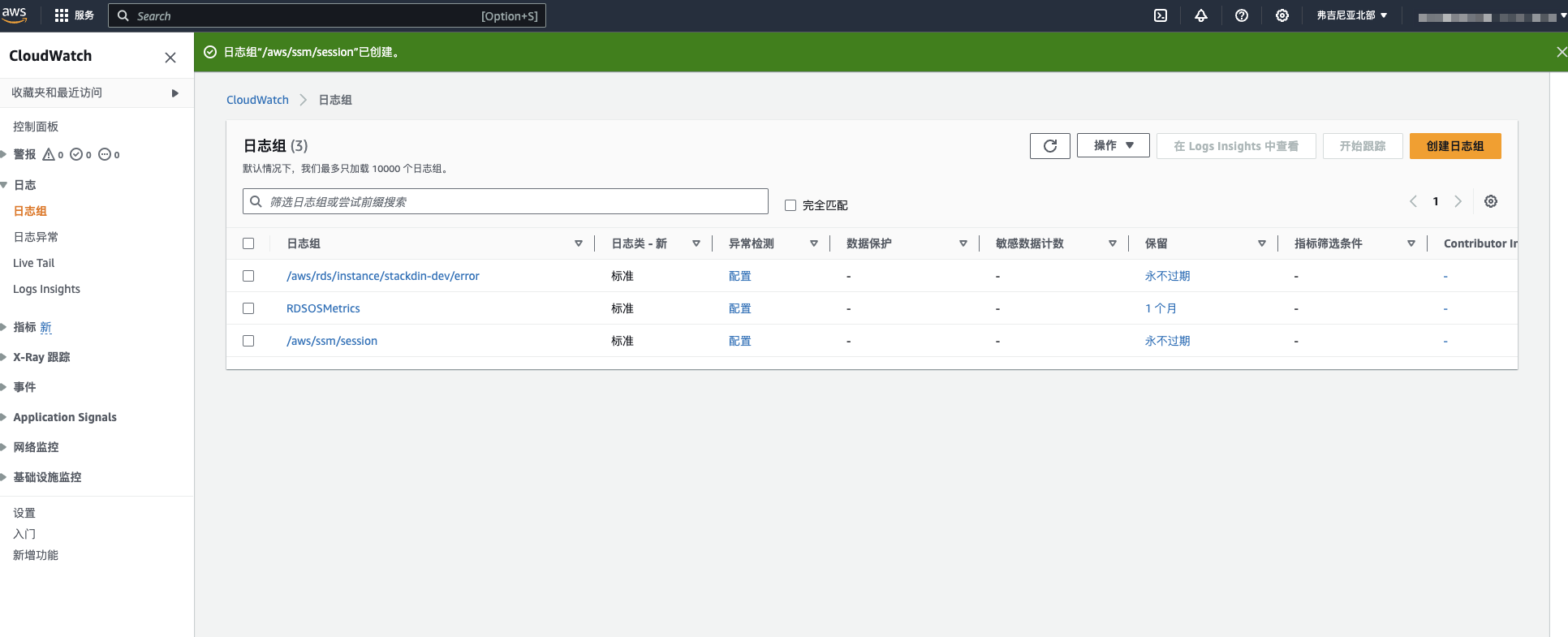Sort by the 异常检测 column arrow
Screen dimensions: 1568x637
pos(814,243)
